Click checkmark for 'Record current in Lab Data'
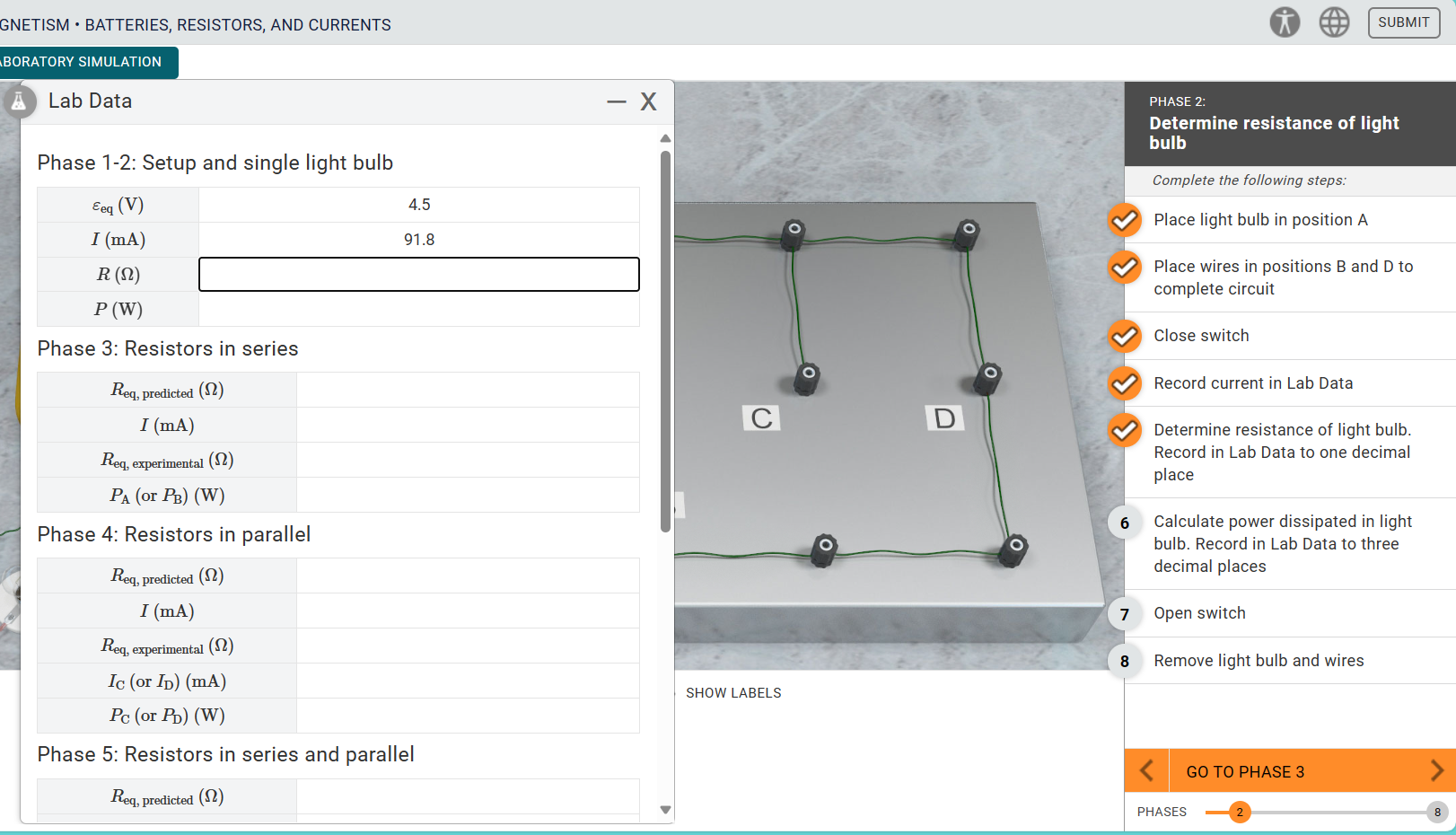1456x835 pixels. (x=1124, y=383)
